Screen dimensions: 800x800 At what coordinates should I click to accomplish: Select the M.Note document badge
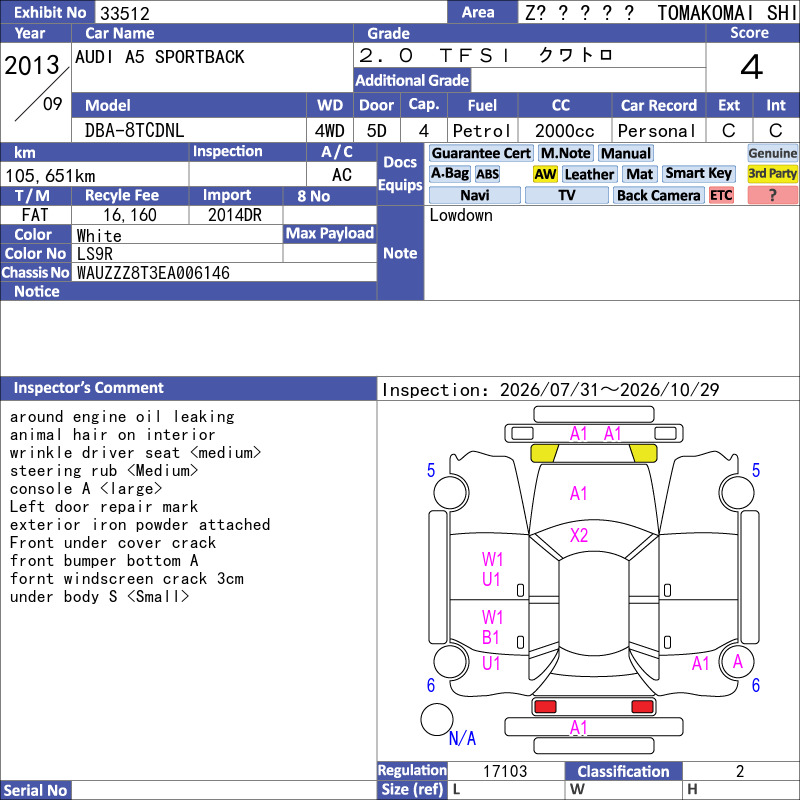tap(565, 153)
